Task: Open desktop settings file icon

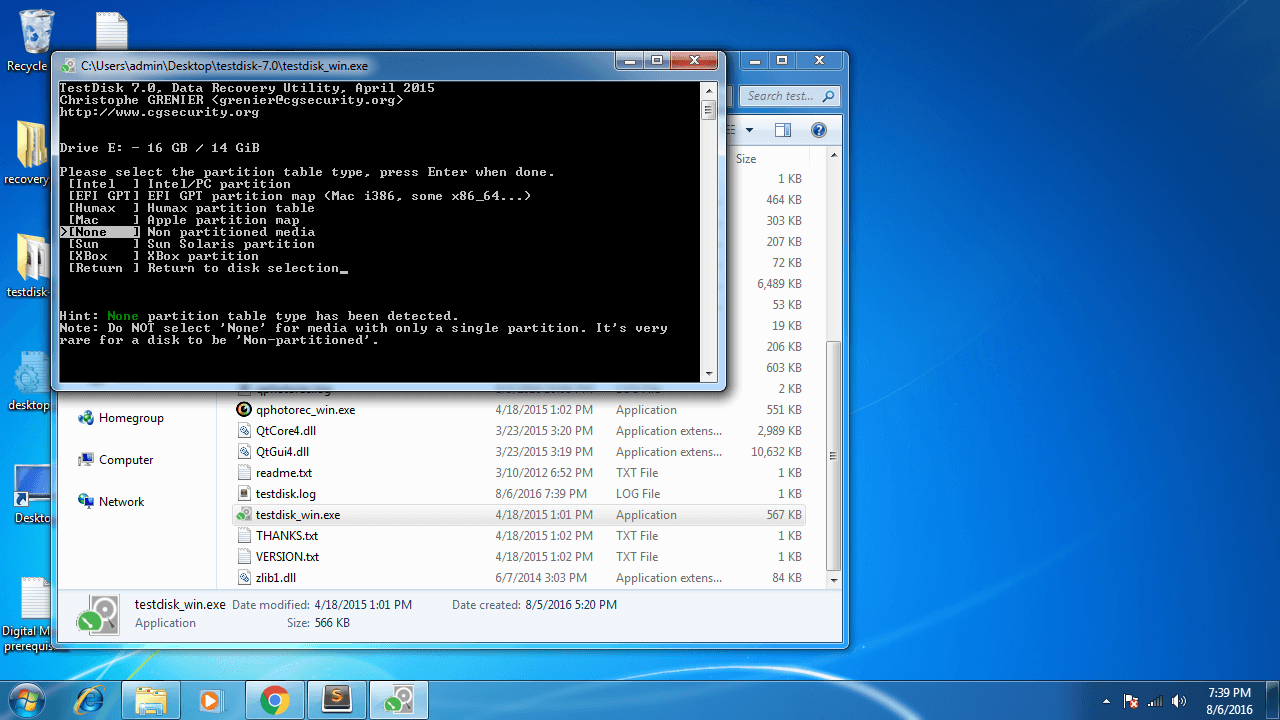Action: (30, 381)
